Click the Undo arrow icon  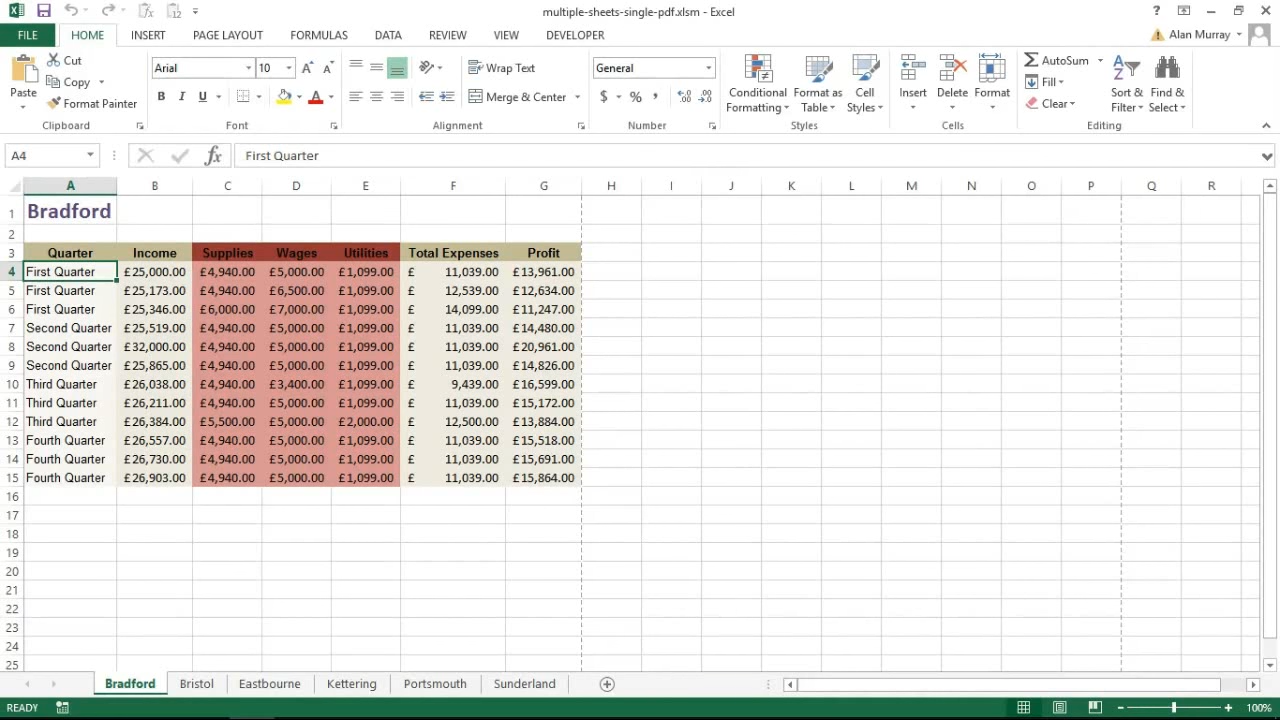[x=70, y=11]
